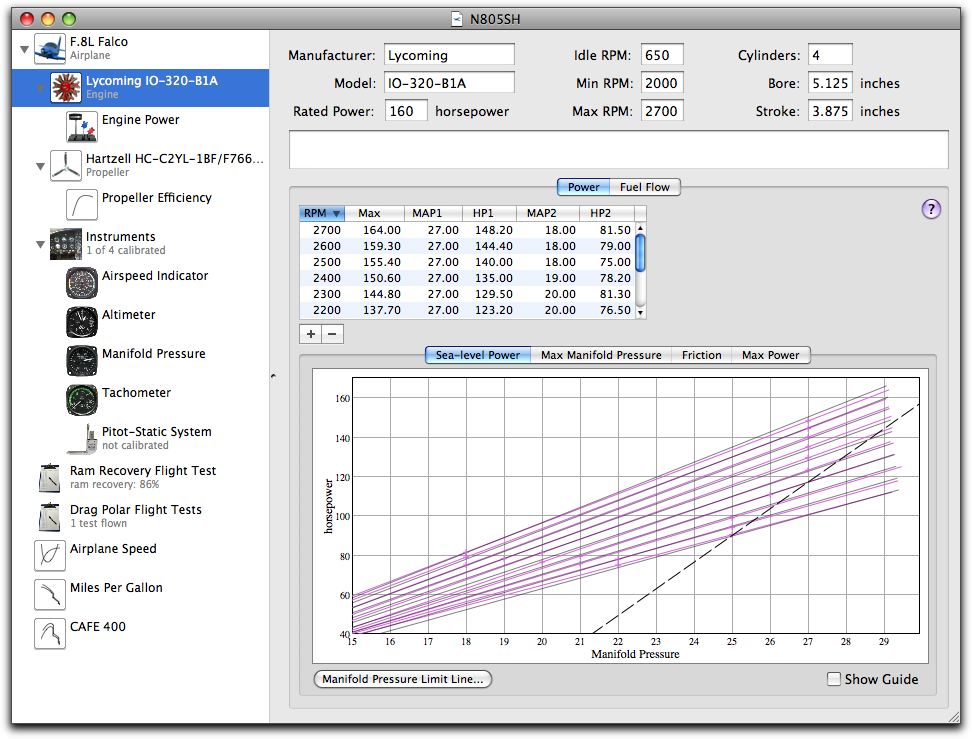Viewport: 972px width, 739px height.
Task: Click the HP2 column header
Action: [x=608, y=213]
